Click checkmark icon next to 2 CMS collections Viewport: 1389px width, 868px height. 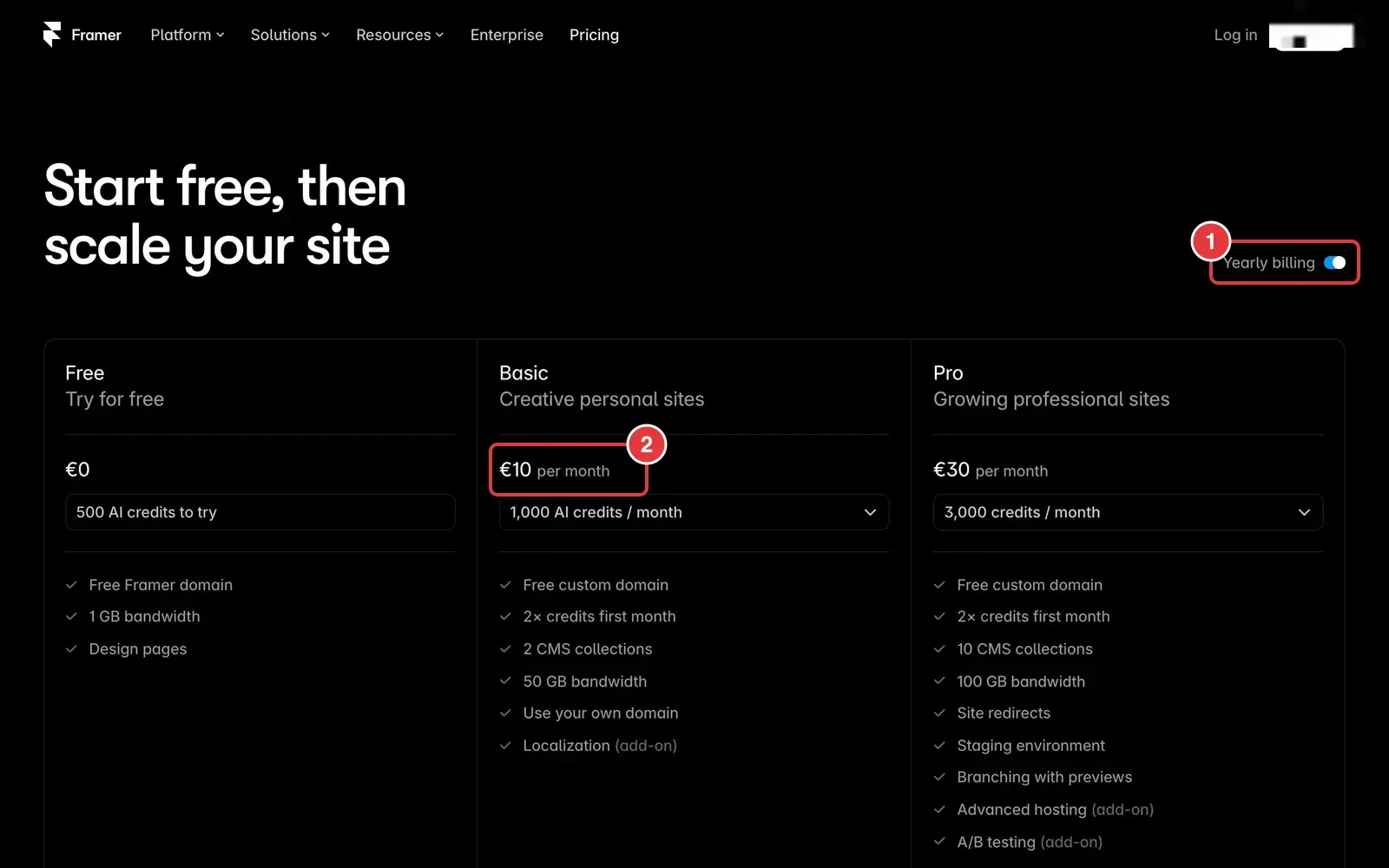(505, 649)
